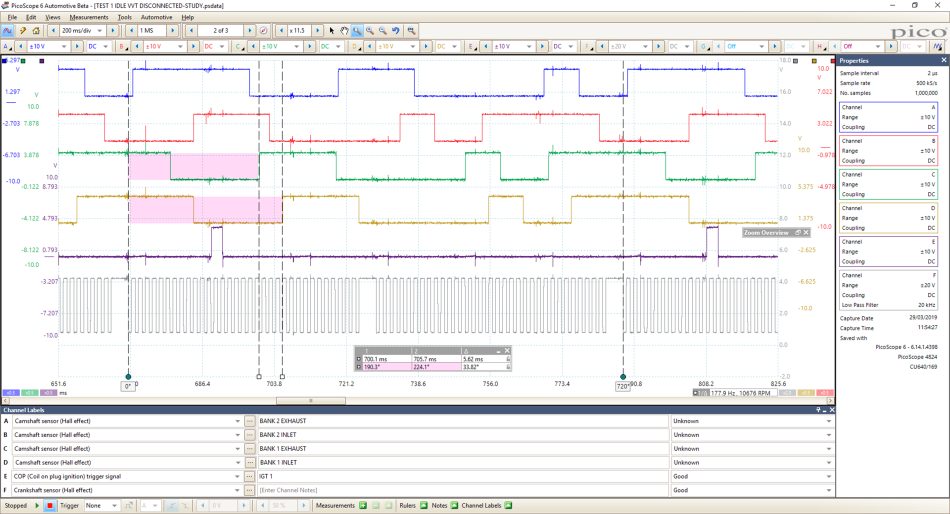Open the Trigger mode None dropdown
Image resolution: width=950 pixels, height=514 pixels.
[101, 506]
